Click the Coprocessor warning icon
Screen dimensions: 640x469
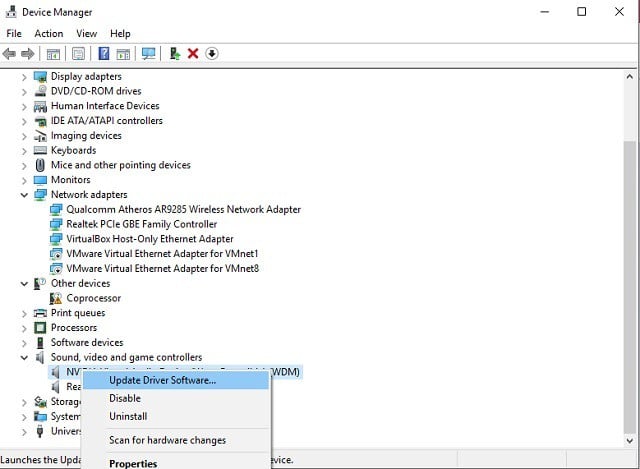coord(56,298)
